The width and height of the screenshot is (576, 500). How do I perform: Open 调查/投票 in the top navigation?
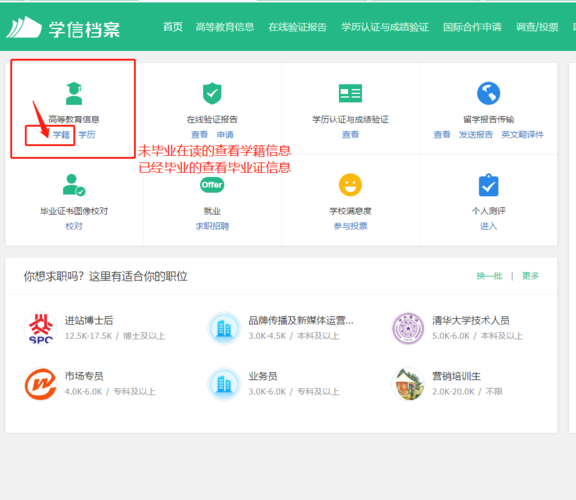[x=537, y=27]
